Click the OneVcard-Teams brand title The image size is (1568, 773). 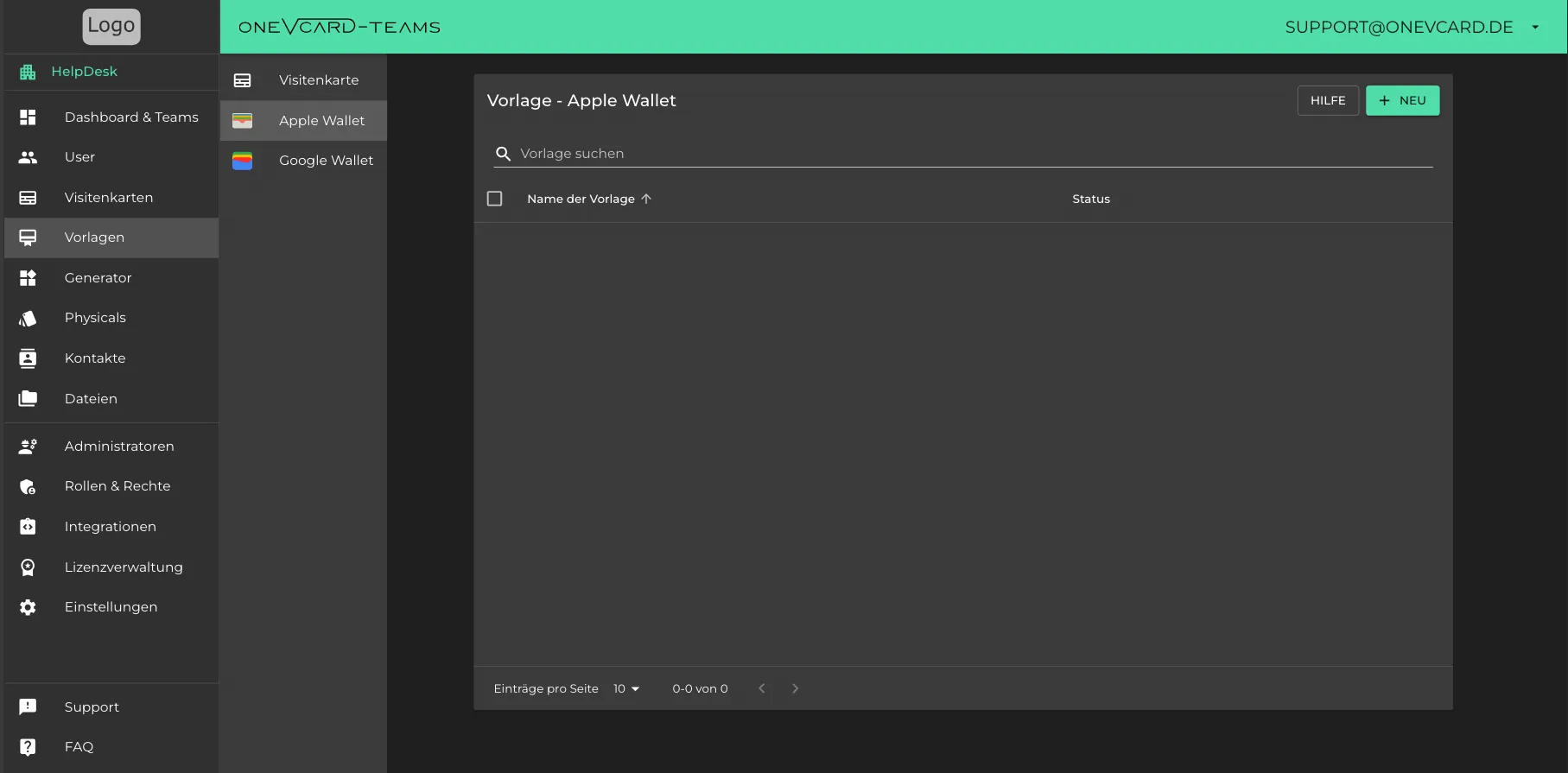click(340, 27)
